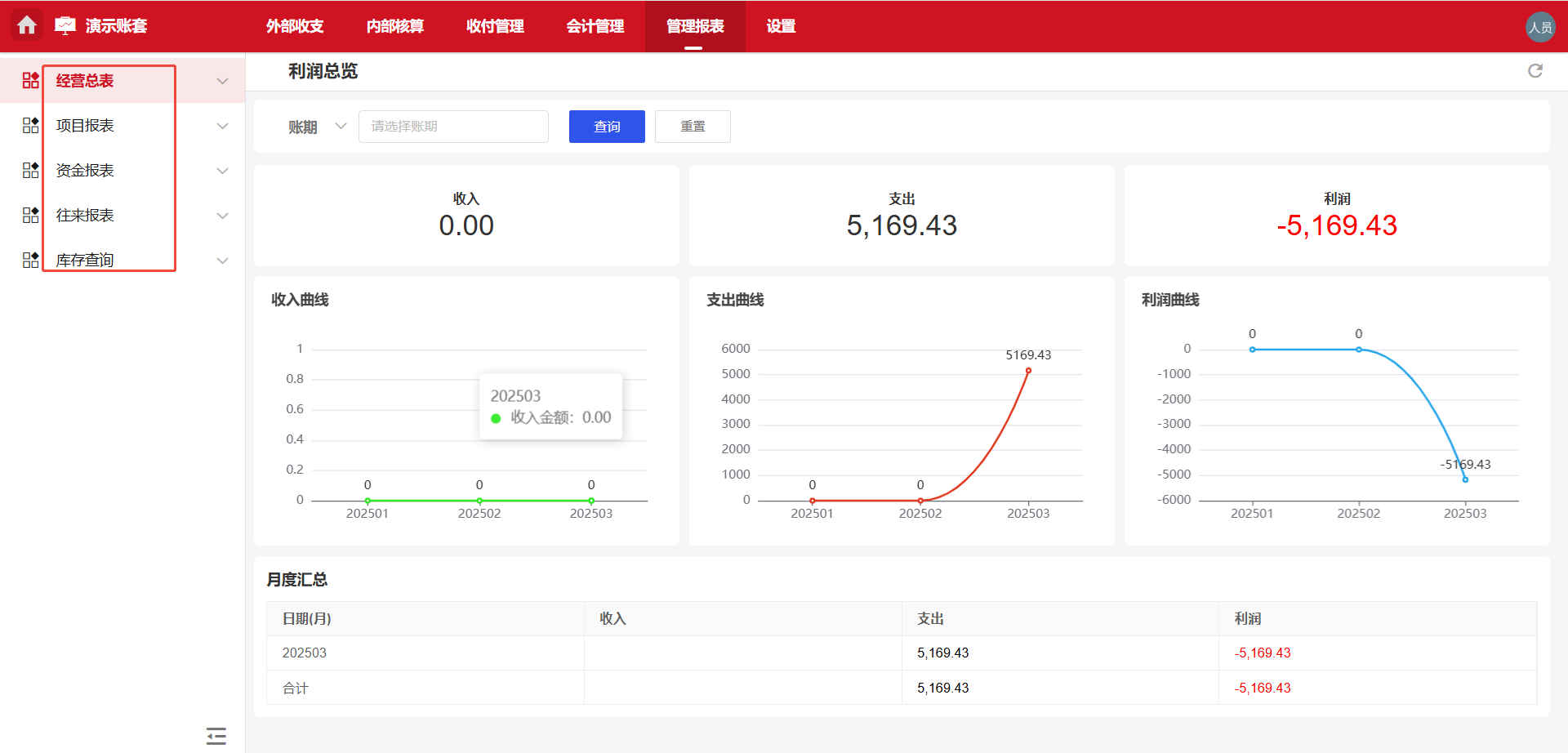Click the 资金报表 sidebar icon
Image resolution: width=1568 pixels, height=753 pixels.
(29, 170)
